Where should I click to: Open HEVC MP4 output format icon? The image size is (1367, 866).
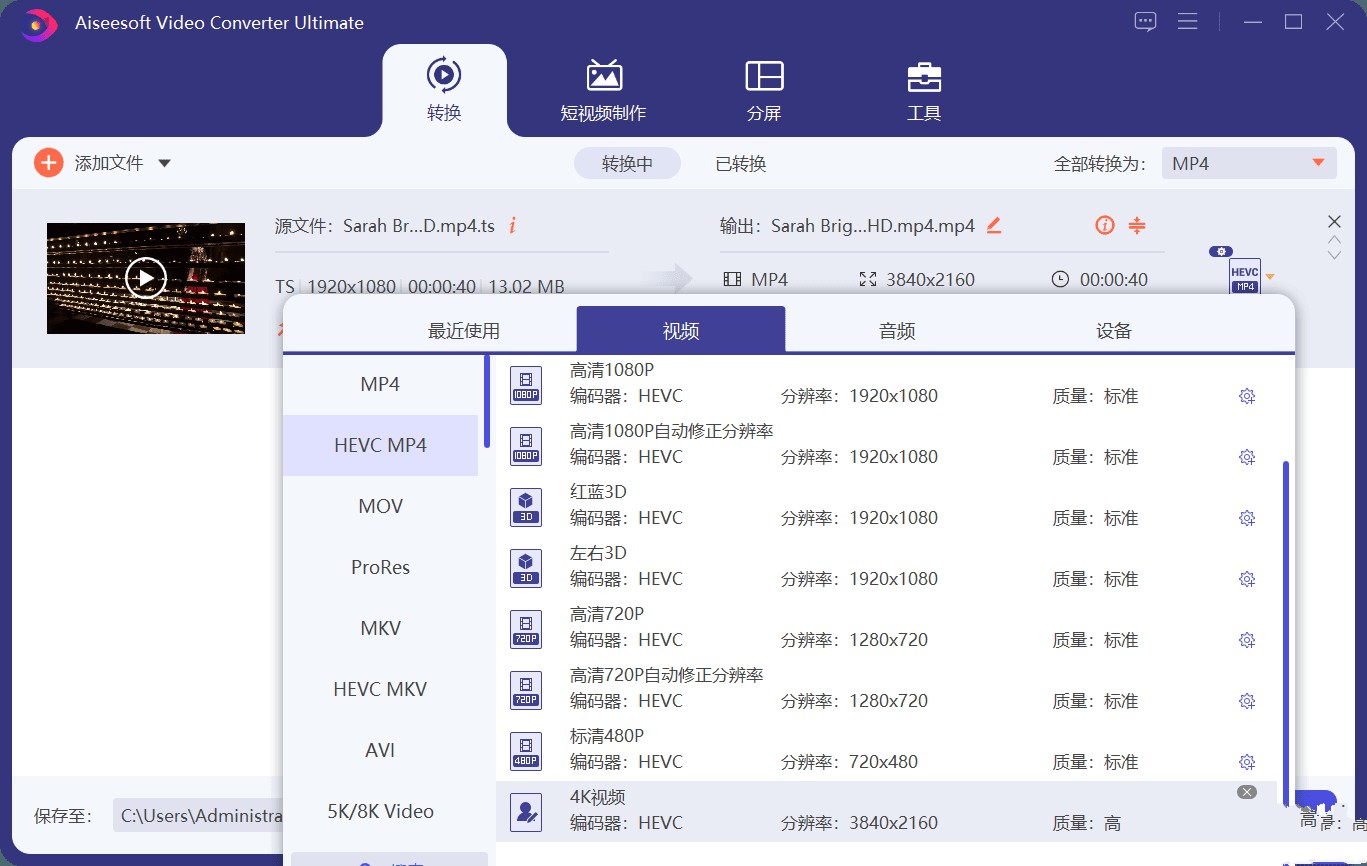(x=1245, y=275)
